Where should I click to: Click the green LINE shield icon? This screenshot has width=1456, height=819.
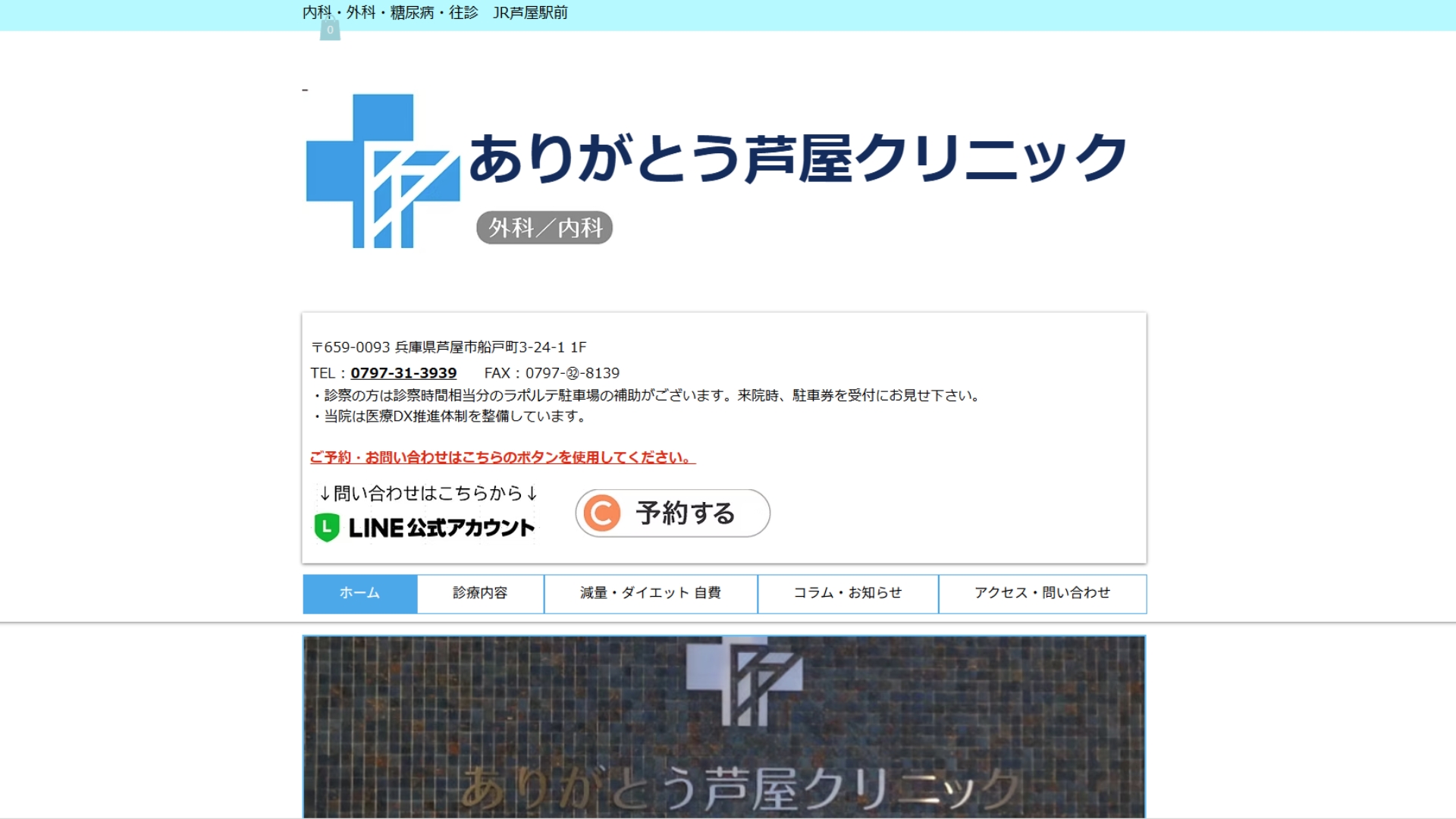(327, 527)
